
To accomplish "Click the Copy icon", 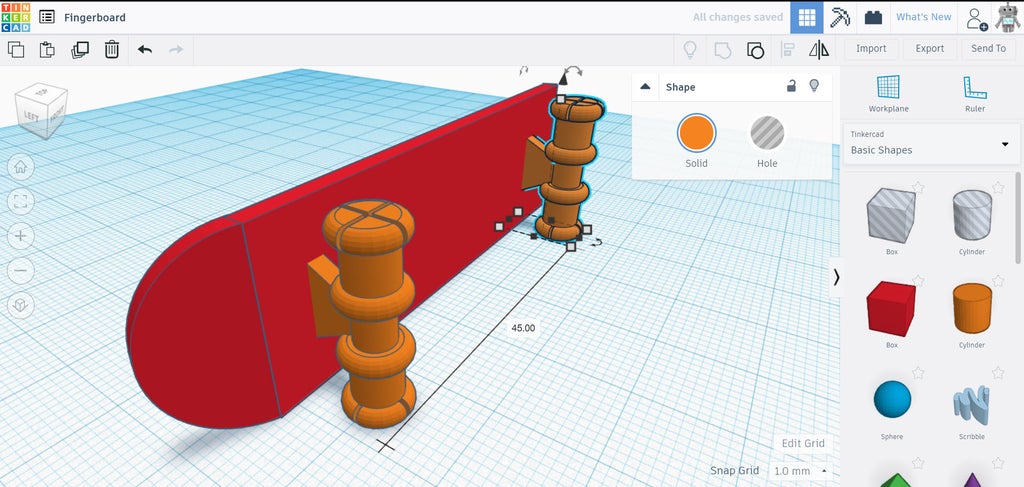I will (x=16, y=50).
